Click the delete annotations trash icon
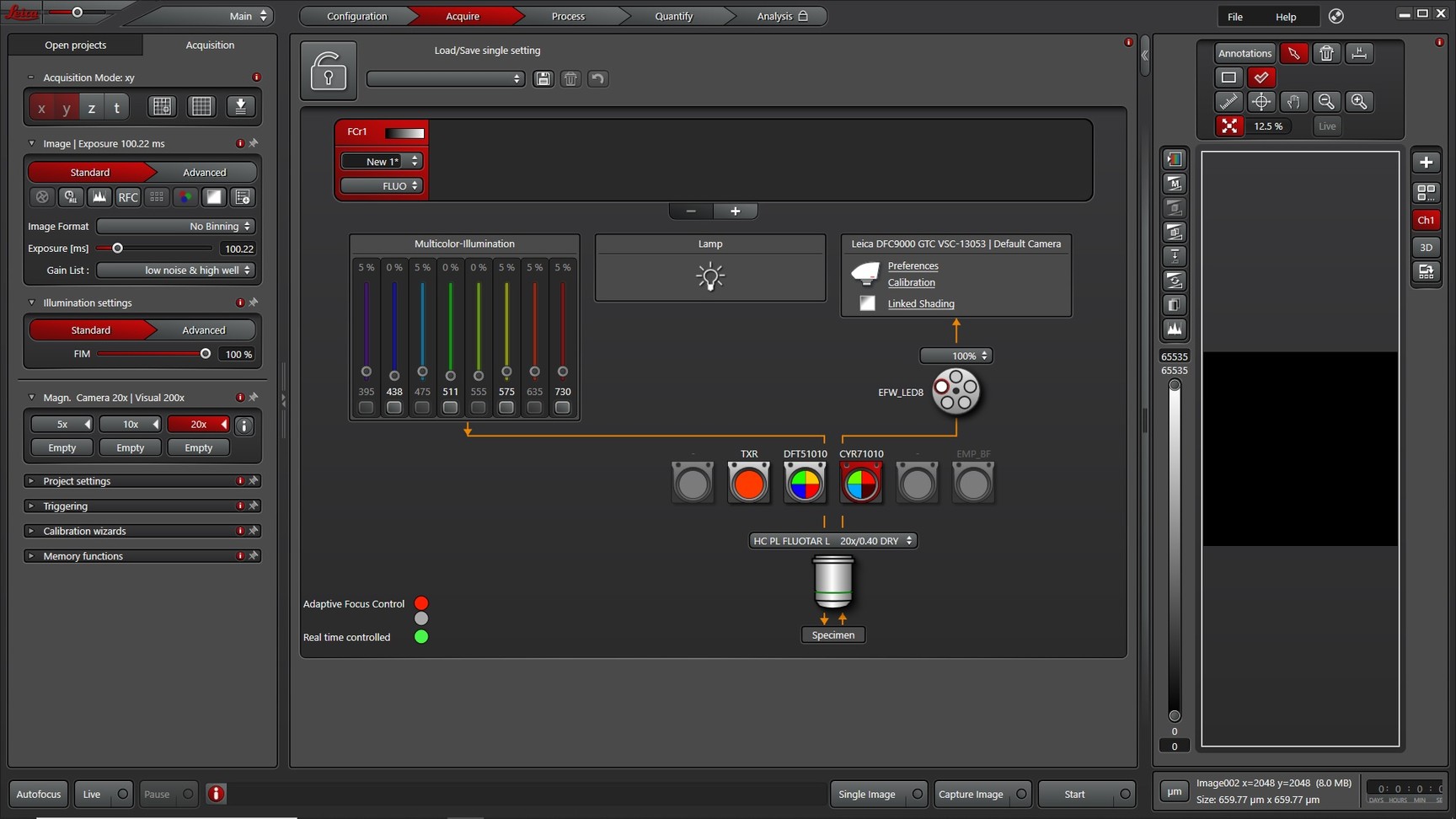The height and width of the screenshot is (819, 1456). 1326,54
